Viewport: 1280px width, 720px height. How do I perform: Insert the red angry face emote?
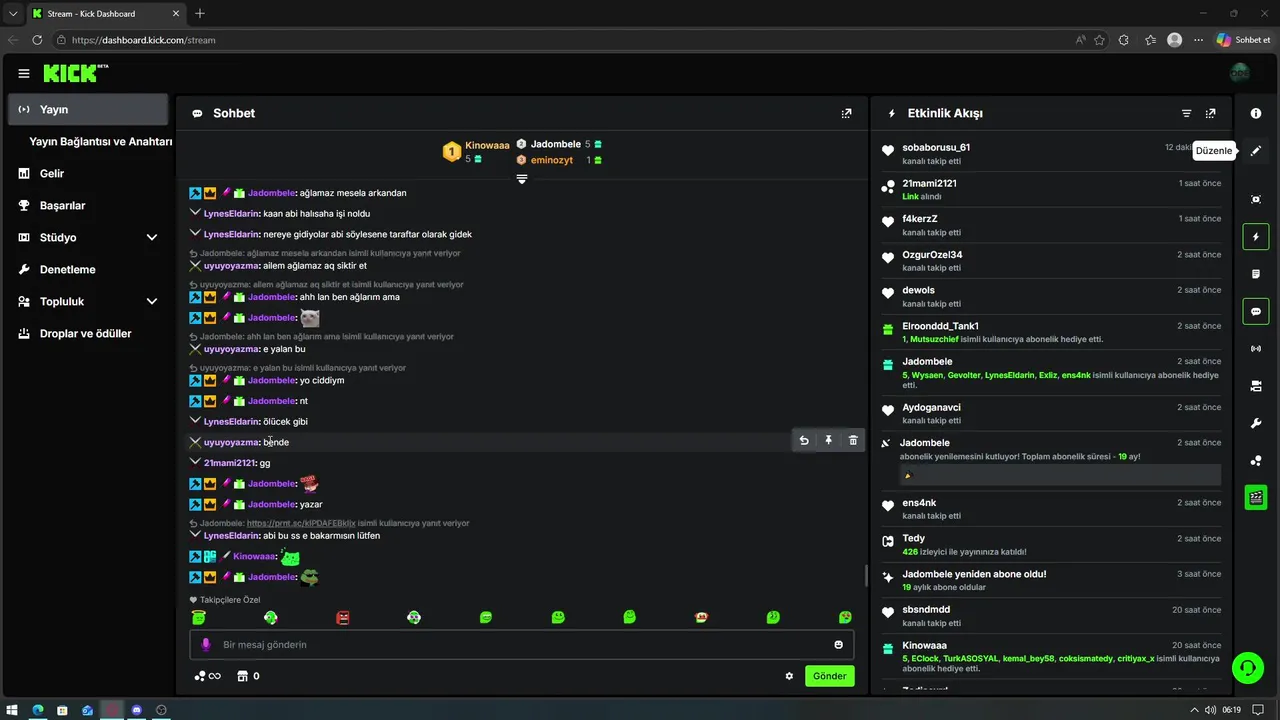point(343,617)
